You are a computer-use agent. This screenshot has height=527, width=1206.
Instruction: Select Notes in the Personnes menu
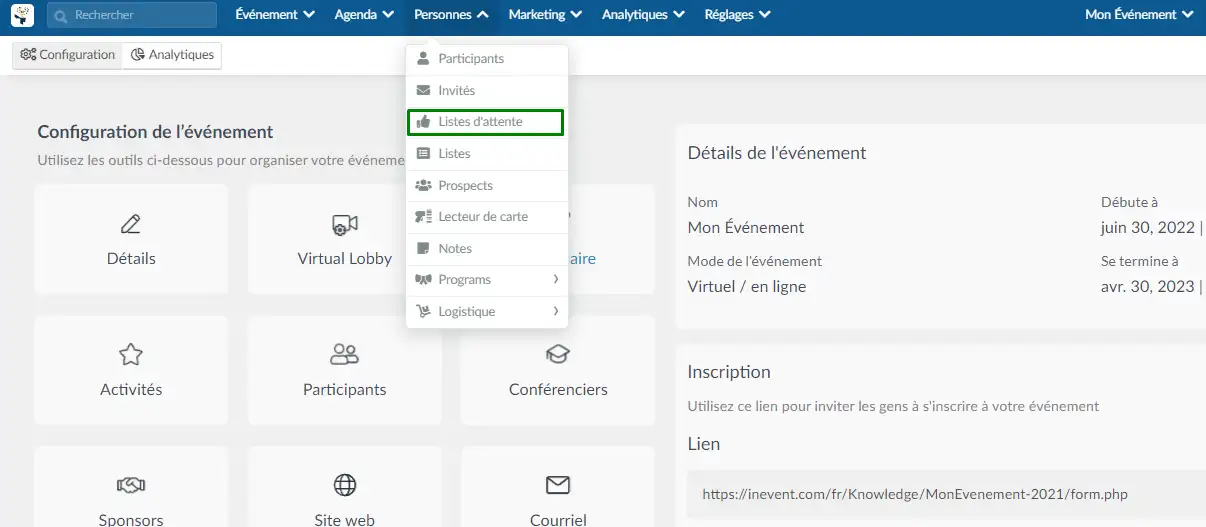pyautogui.click(x=487, y=249)
